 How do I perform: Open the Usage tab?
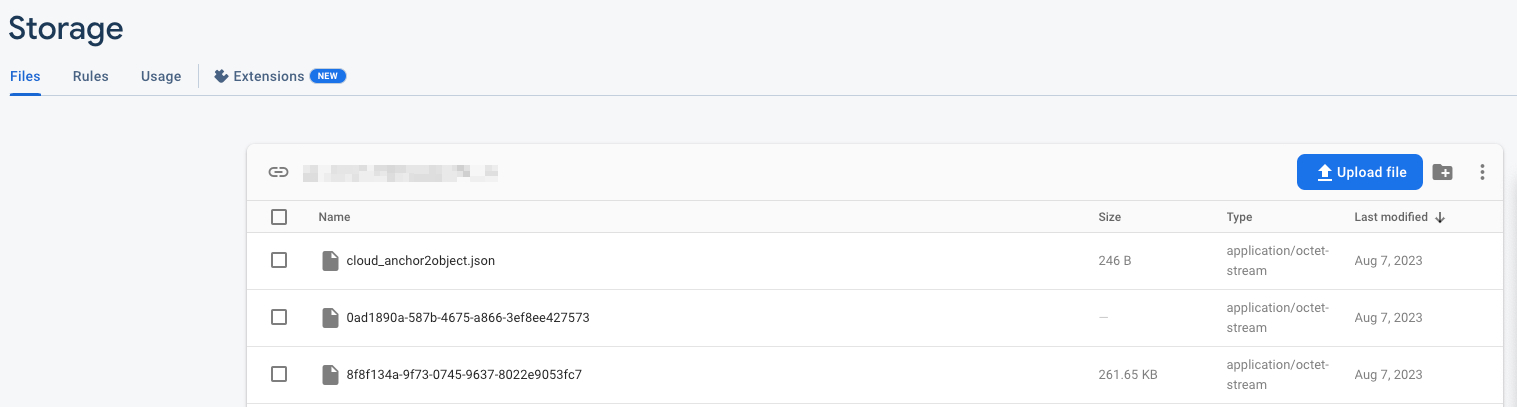[x=161, y=76]
